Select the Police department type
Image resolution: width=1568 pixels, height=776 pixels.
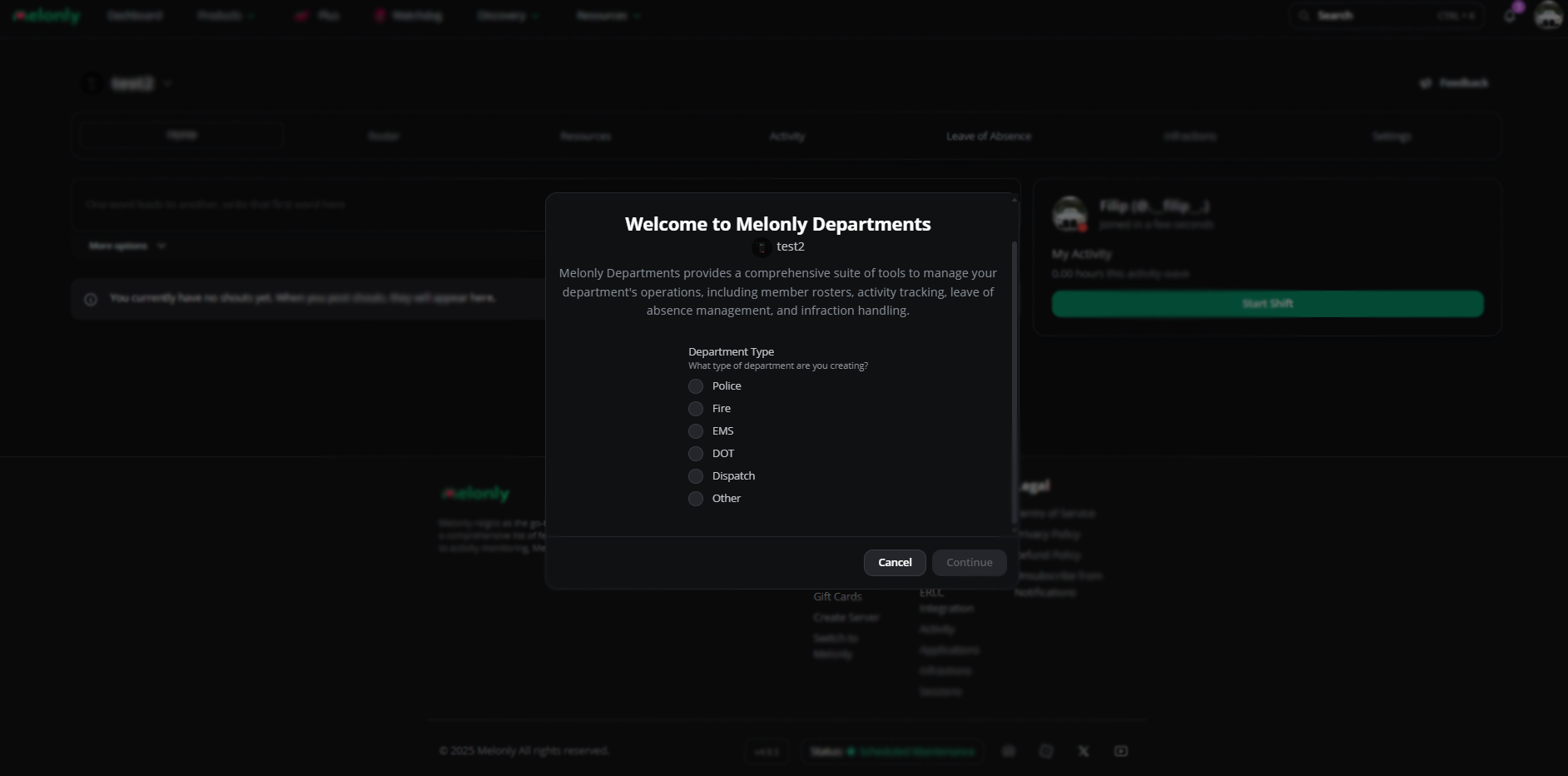coord(696,386)
